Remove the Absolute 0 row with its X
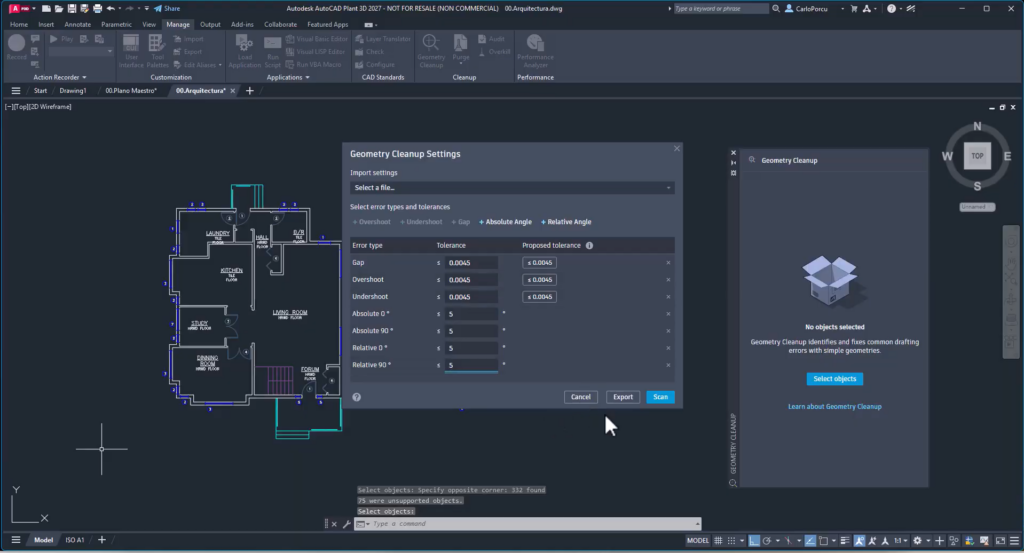 pyautogui.click(x=668, y=314)
